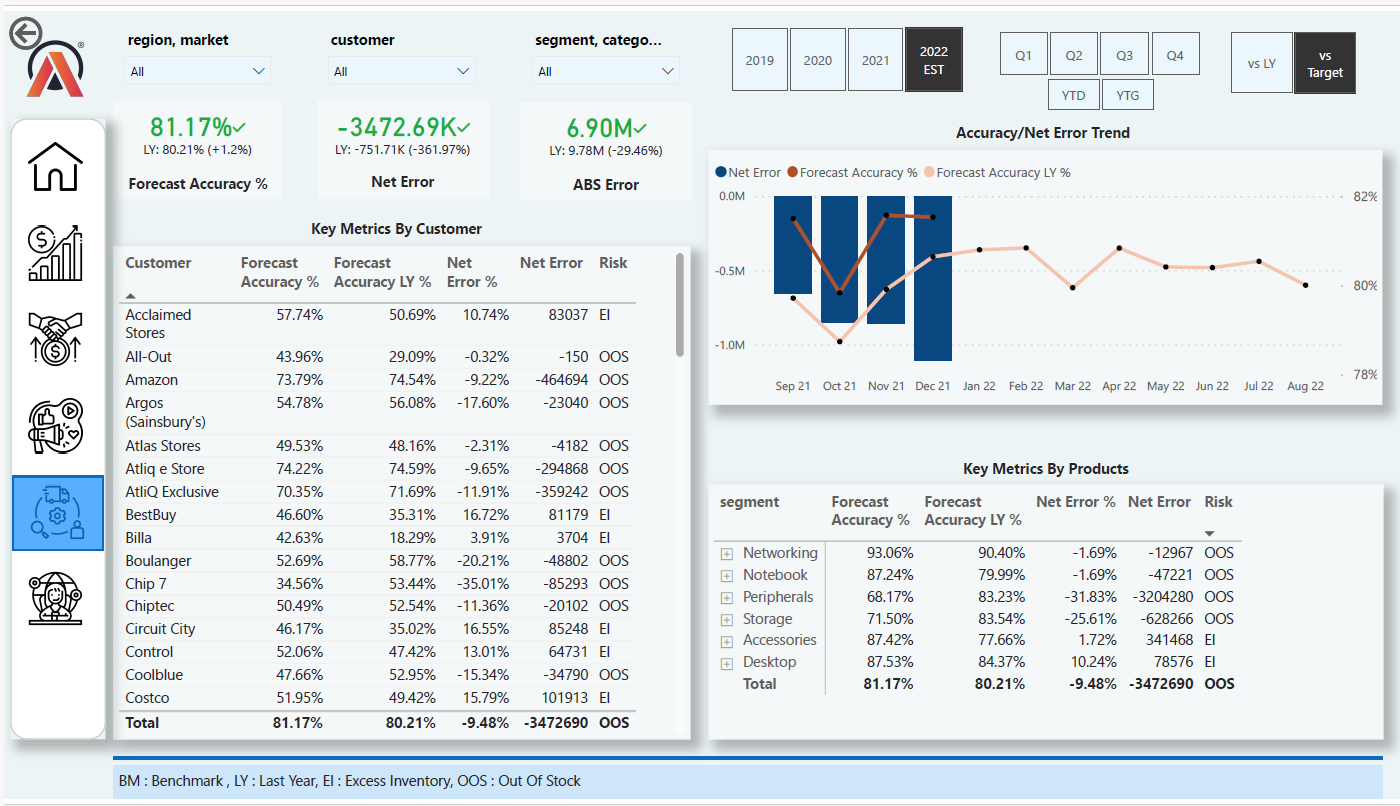Select the 2019 year filter
This screenshot has width=1400, height=806.
pos(760,59)
